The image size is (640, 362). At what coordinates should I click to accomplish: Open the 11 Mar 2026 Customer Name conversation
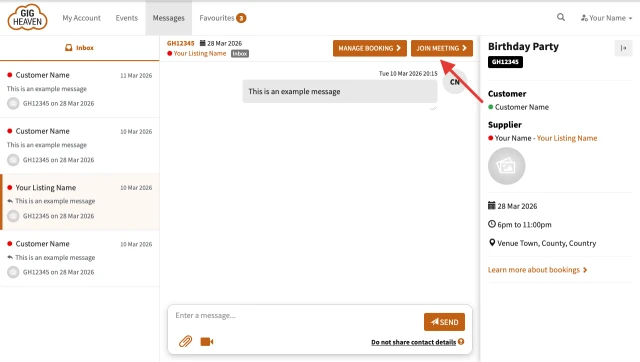point(80,89)
